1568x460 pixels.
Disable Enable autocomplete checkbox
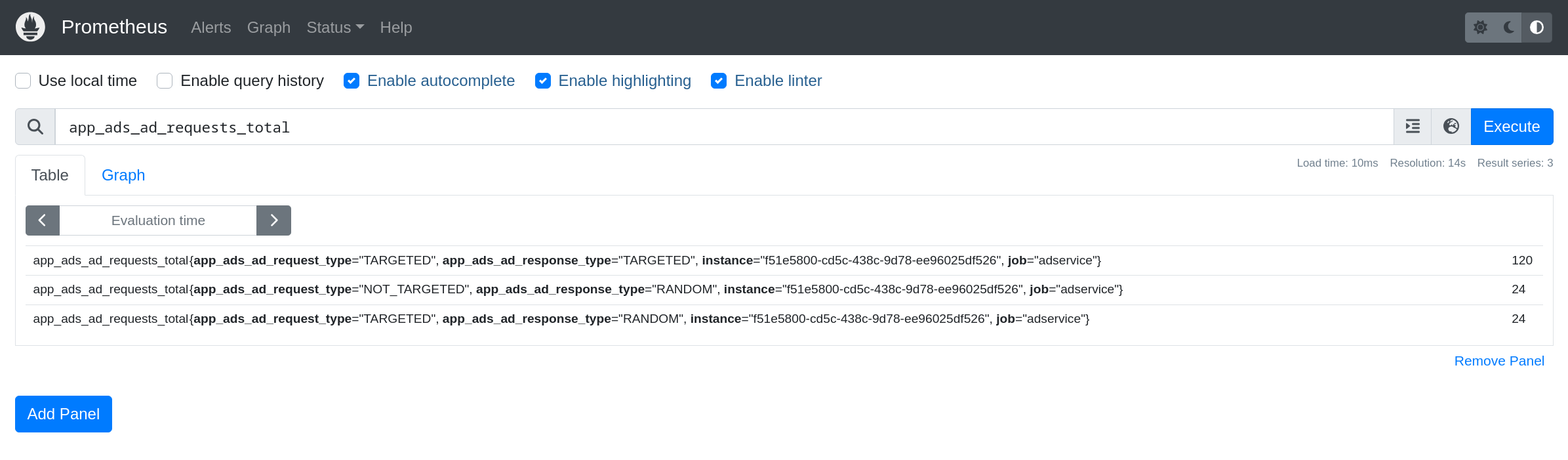point(352,81)
